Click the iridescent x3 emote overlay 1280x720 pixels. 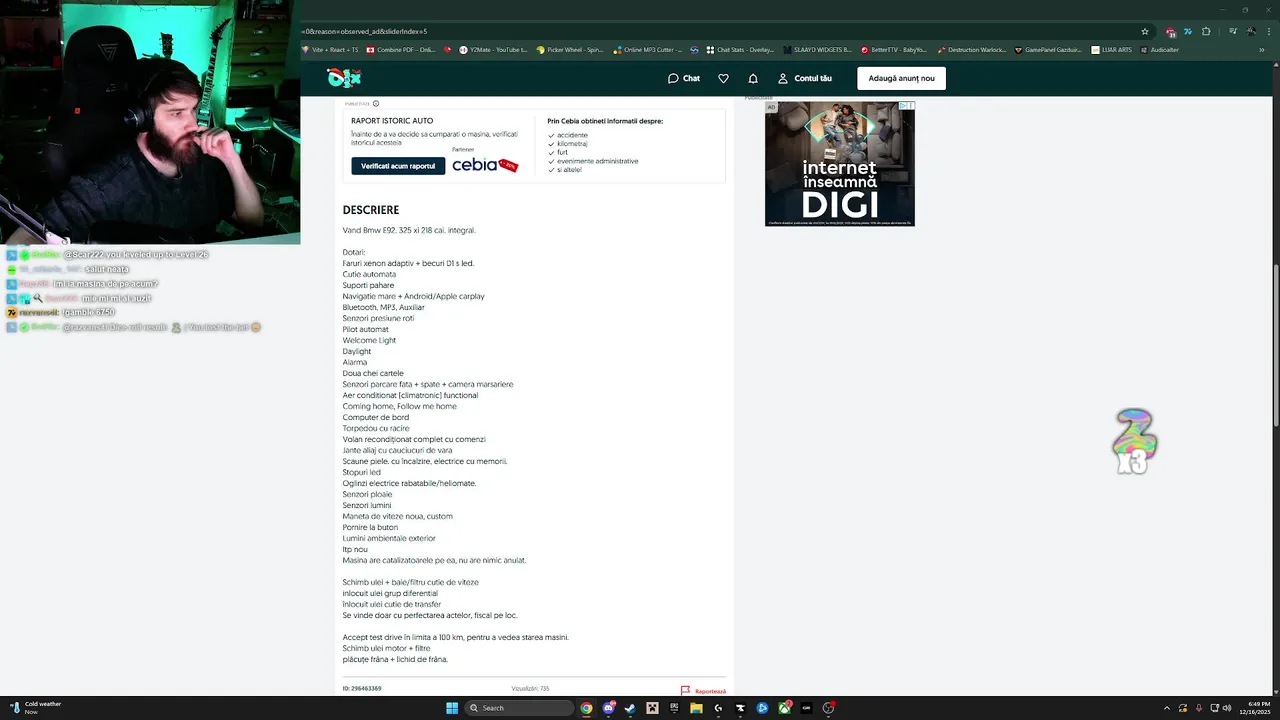tap(1135, 441)
